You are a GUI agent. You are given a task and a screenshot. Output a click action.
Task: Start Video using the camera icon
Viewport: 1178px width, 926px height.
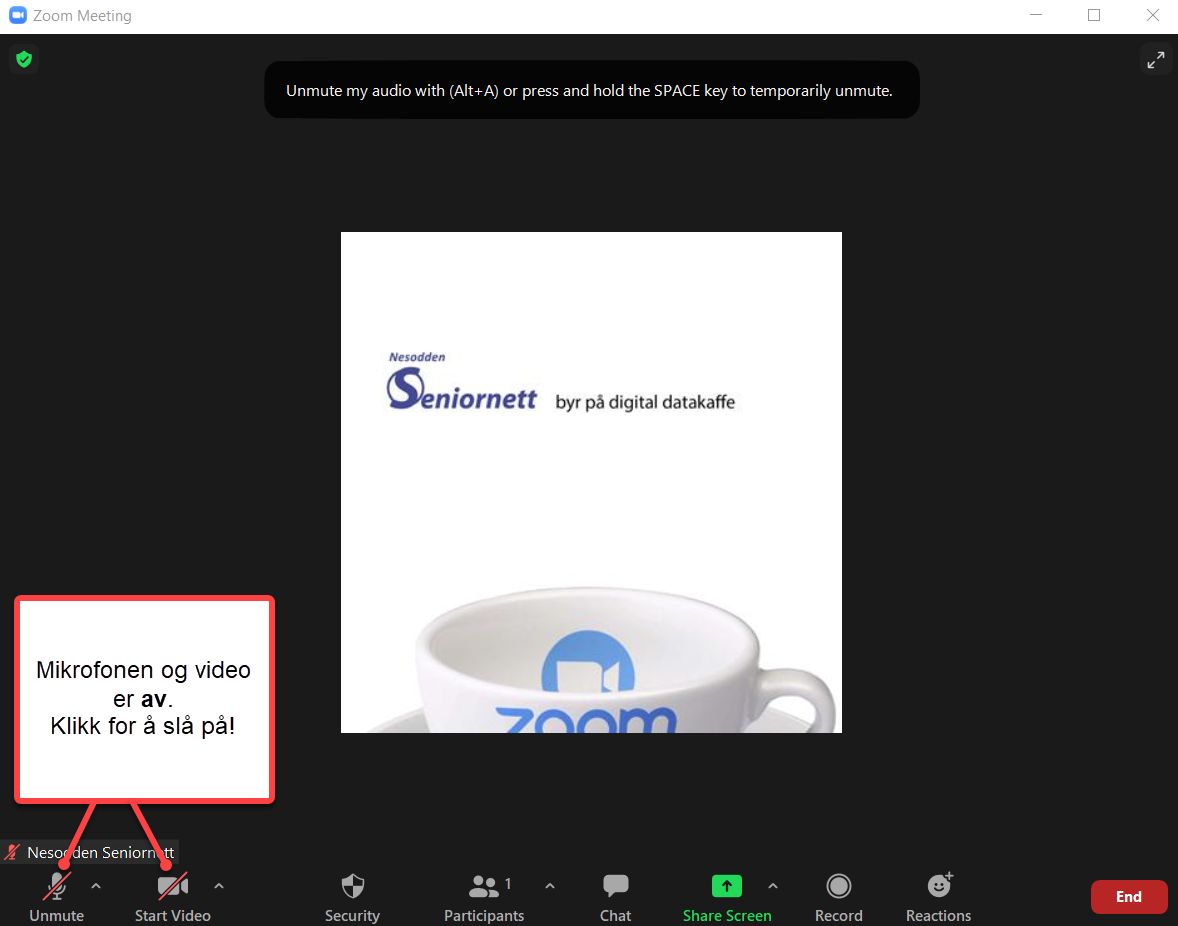(x=172, y=887)
